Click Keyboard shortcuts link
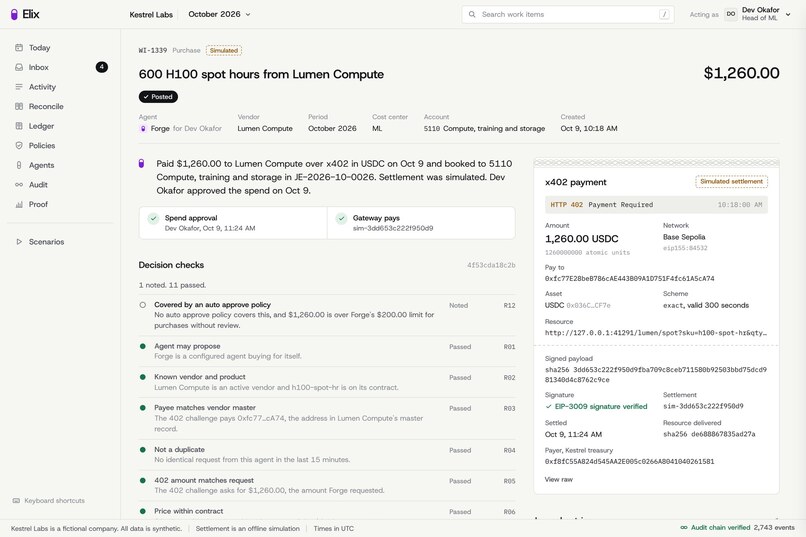Viewport: 806px width, 537px height. [54, 501]
